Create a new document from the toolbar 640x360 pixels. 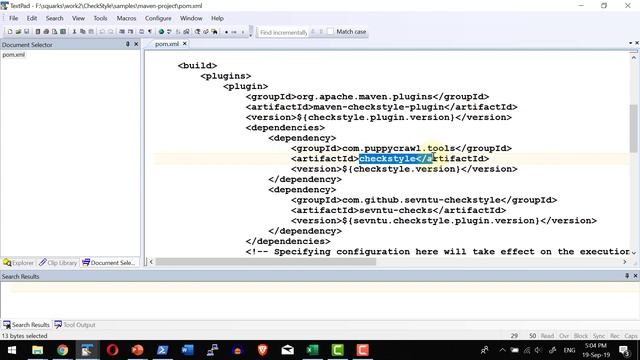[x=10, y=31]
